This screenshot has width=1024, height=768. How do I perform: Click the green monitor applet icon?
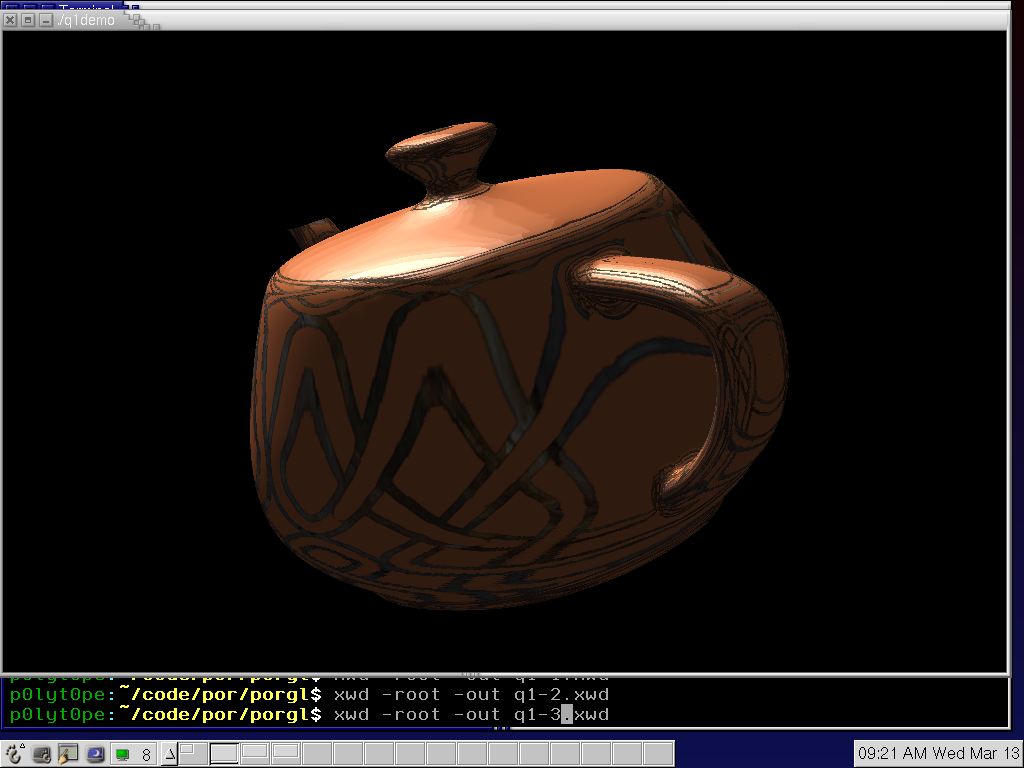122,754
